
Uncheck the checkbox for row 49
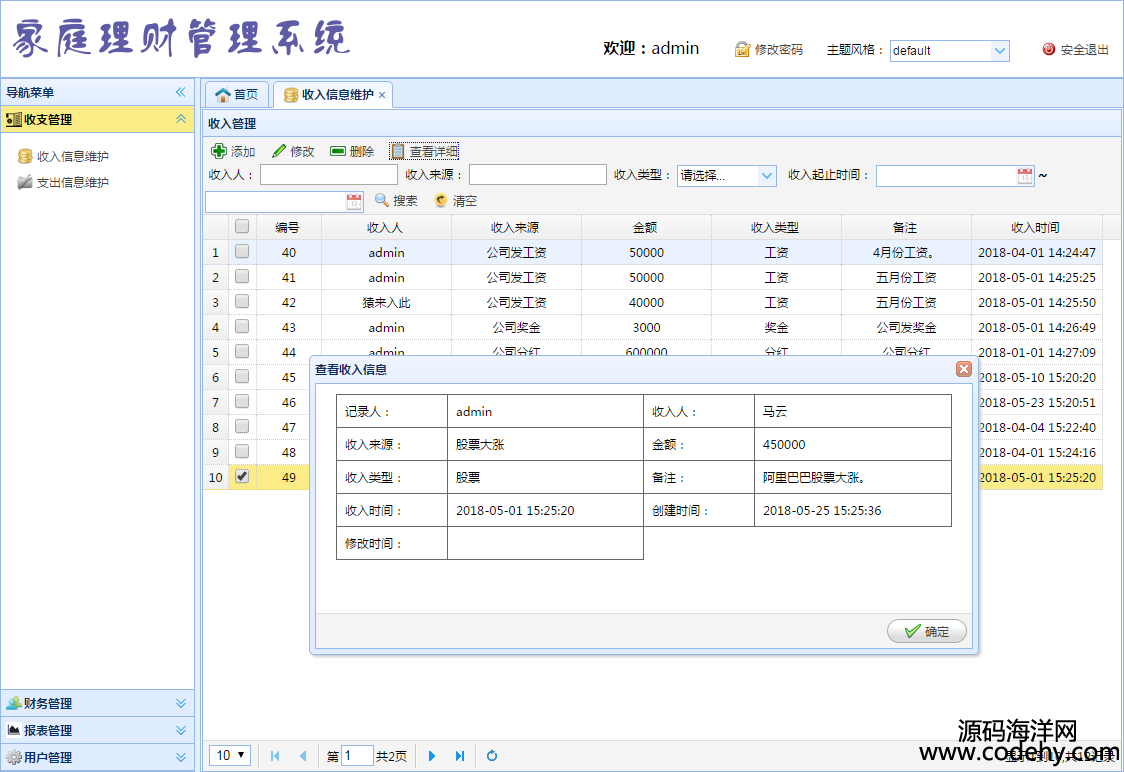pos(242,477)
